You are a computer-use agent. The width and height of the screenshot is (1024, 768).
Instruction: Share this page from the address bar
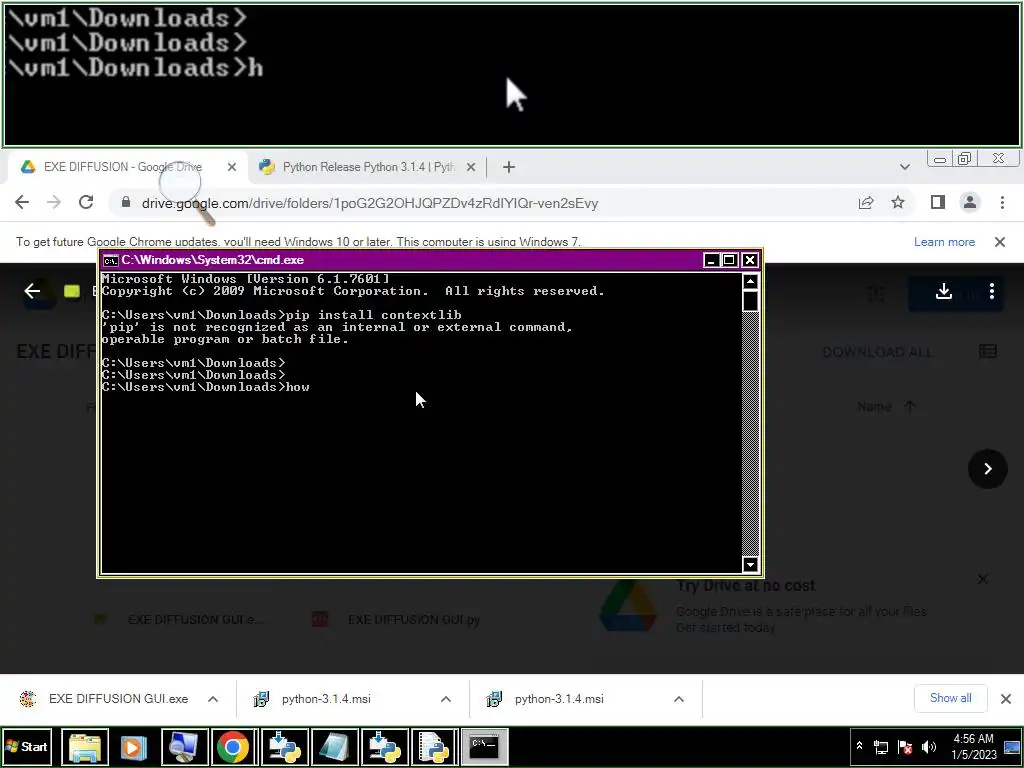866,202
